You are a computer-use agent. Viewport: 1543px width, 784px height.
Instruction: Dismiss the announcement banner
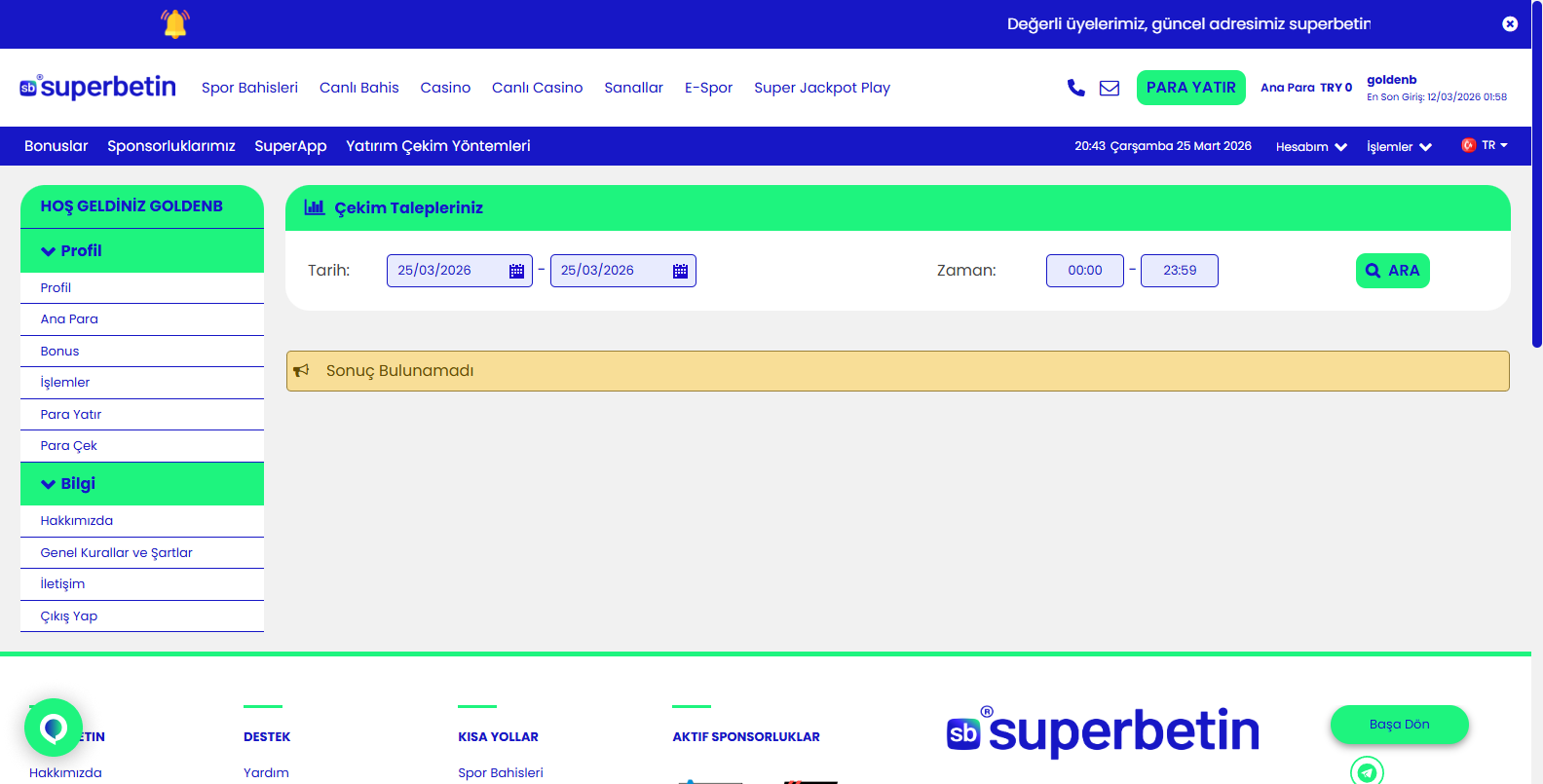pos(1510,24)
